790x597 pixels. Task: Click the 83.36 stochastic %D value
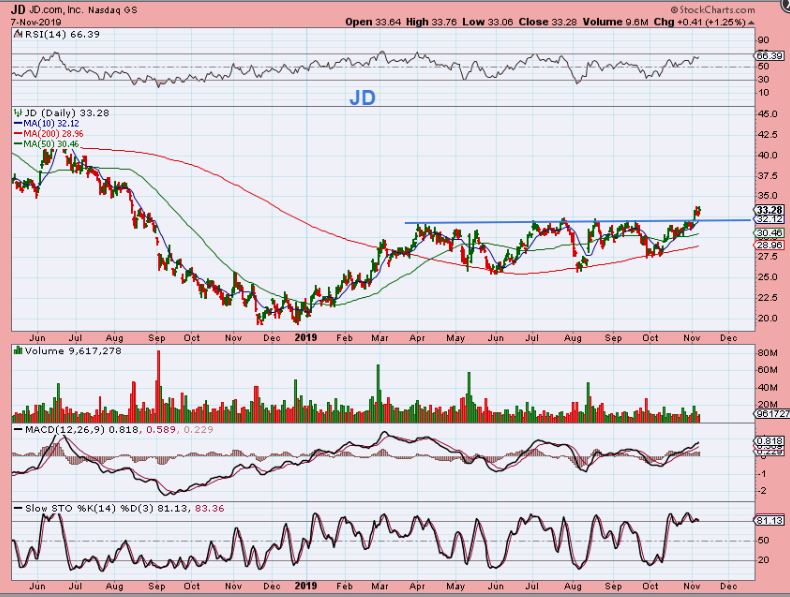[209, 508]
